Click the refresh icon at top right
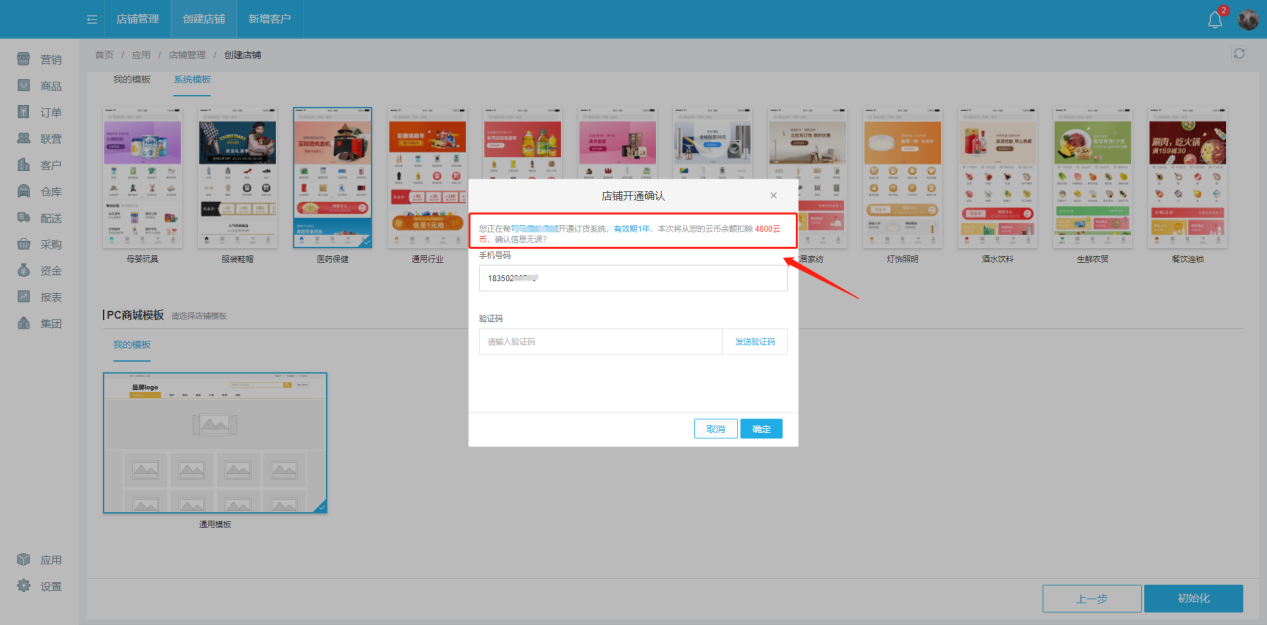Image resolution: width=1267 pixels, height=625 pixels. pos(1239,54)
